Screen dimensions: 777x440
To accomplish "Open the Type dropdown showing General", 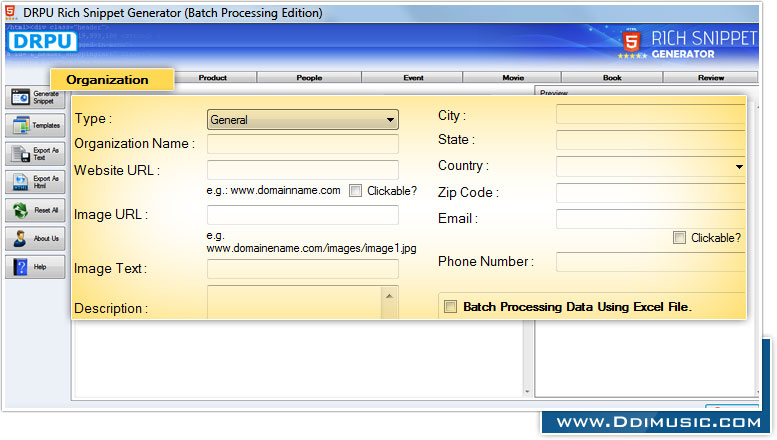I will click(303, 120).
